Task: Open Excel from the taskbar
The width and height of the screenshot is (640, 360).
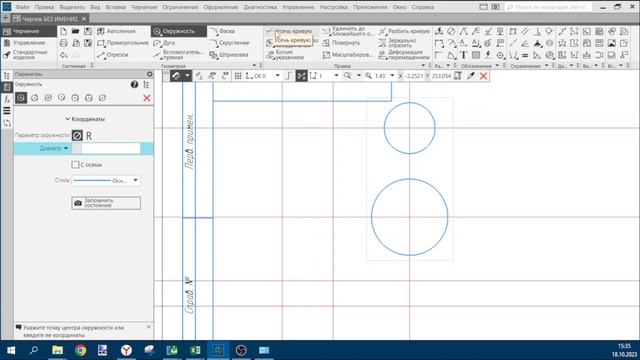Action: 195,350
